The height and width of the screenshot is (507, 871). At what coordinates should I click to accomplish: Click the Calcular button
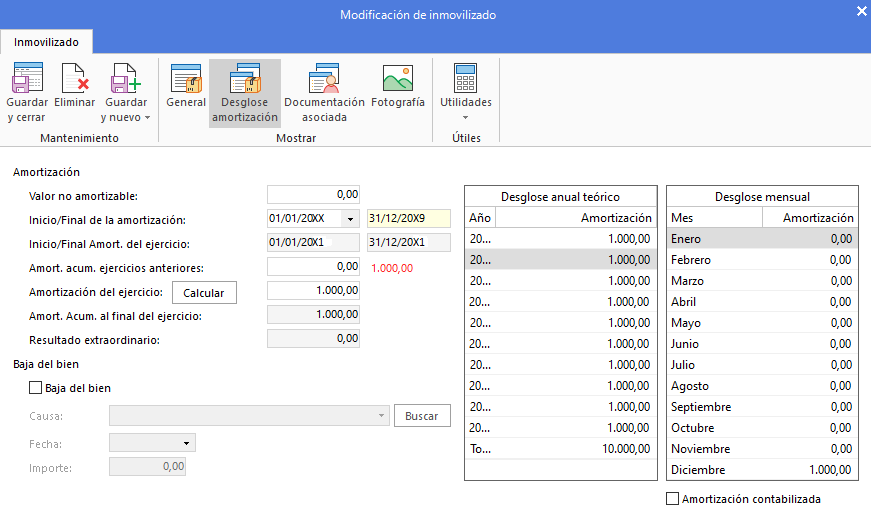pyautogui.click(x=204, y=293)
